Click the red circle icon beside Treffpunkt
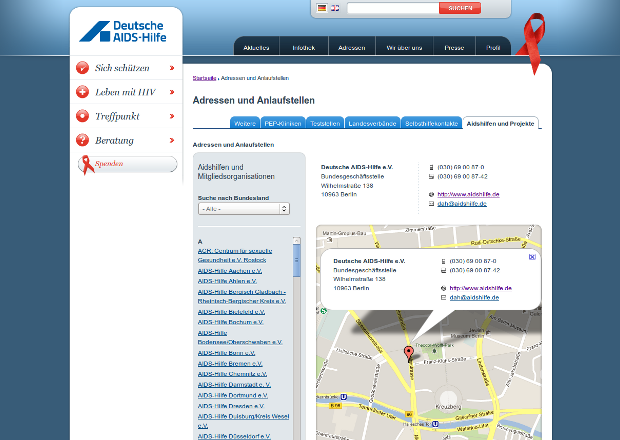The width and height of the screenshot is (620, 440). [x=82, y=116]
